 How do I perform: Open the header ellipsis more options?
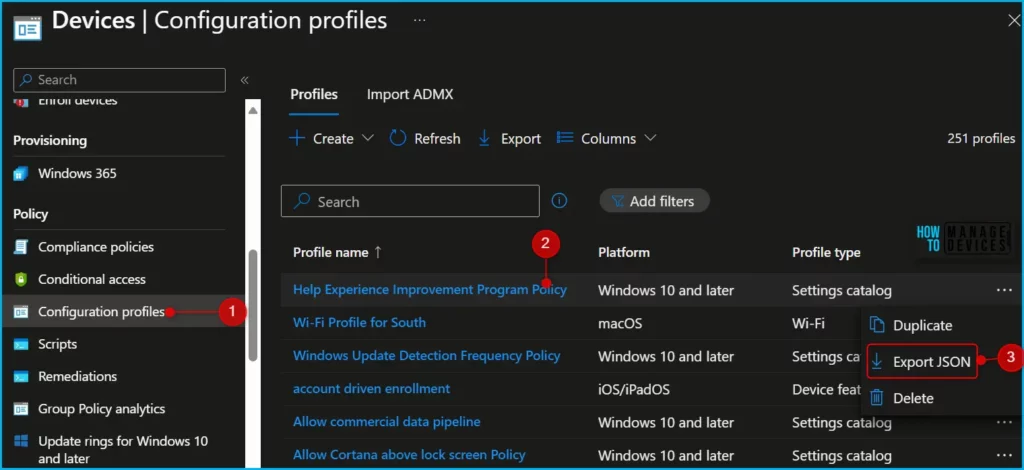(x=419, y=21)
